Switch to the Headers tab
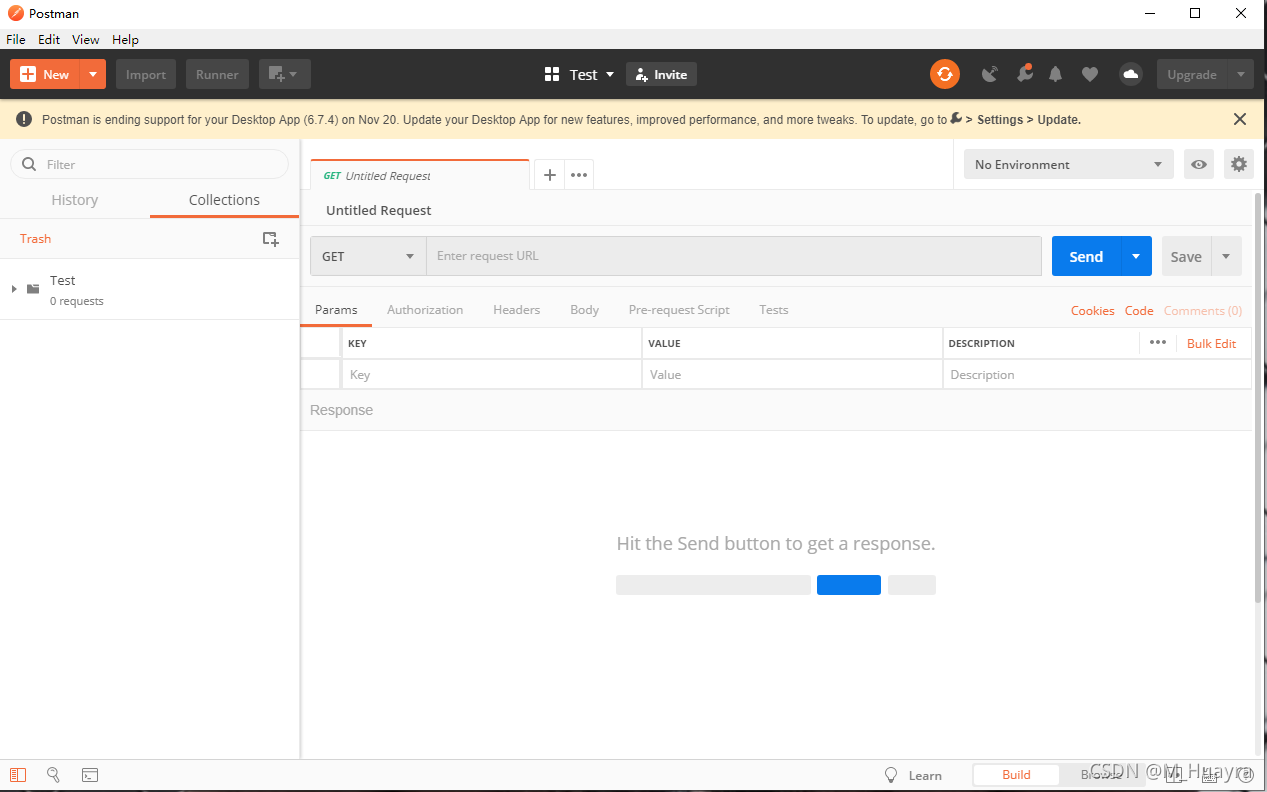1267x792 pixels. tap(516, 310)
